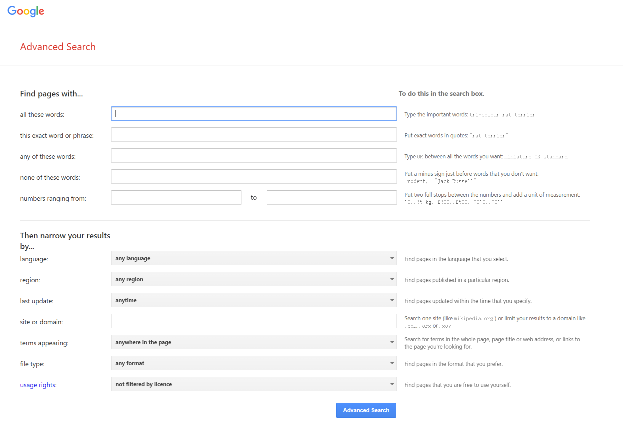This screenshot has width=624, height=431.
Task: Select the 'Find pages in the language' hint
Action: [456, 259]
